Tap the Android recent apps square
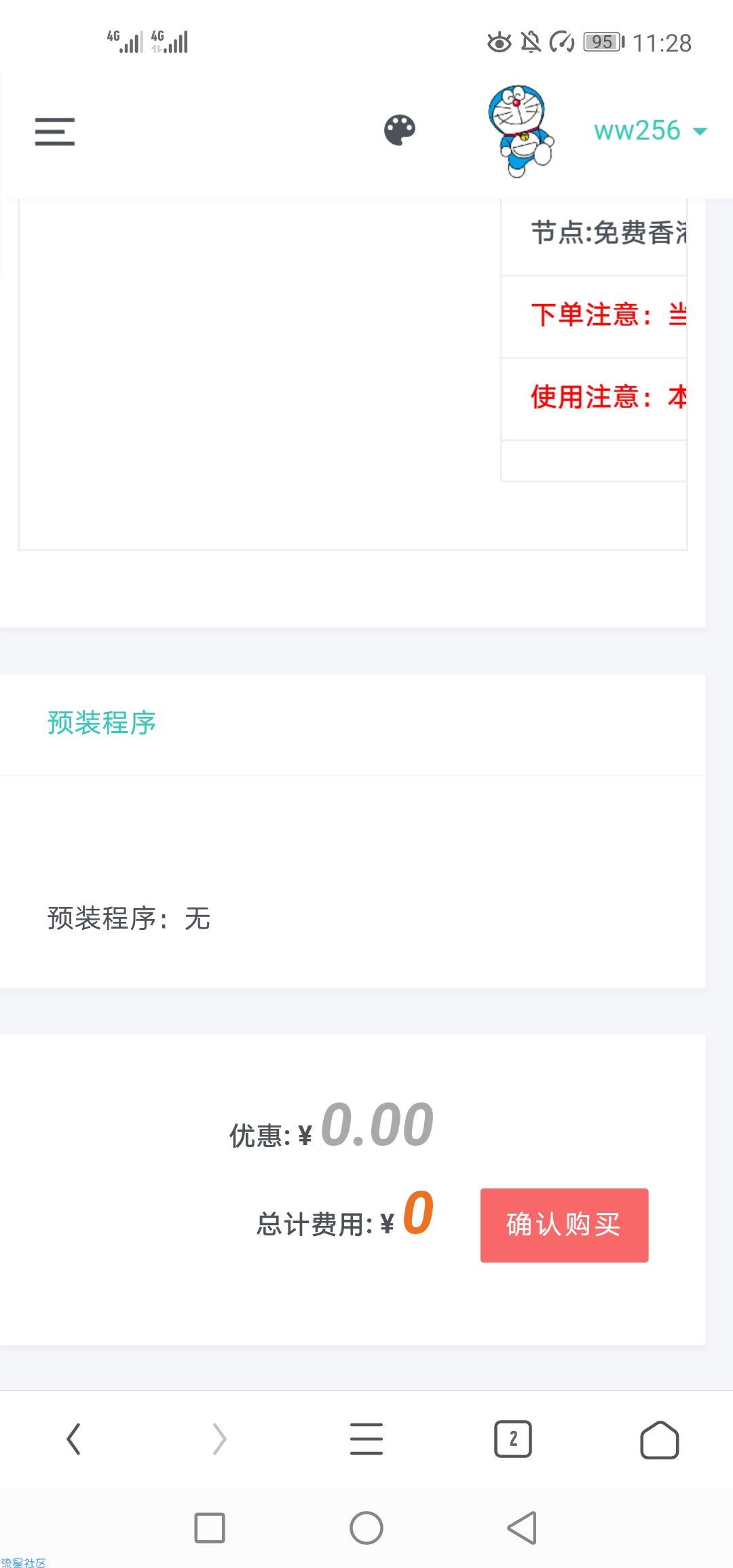 pyautogui.click(x=210, y=1528)
